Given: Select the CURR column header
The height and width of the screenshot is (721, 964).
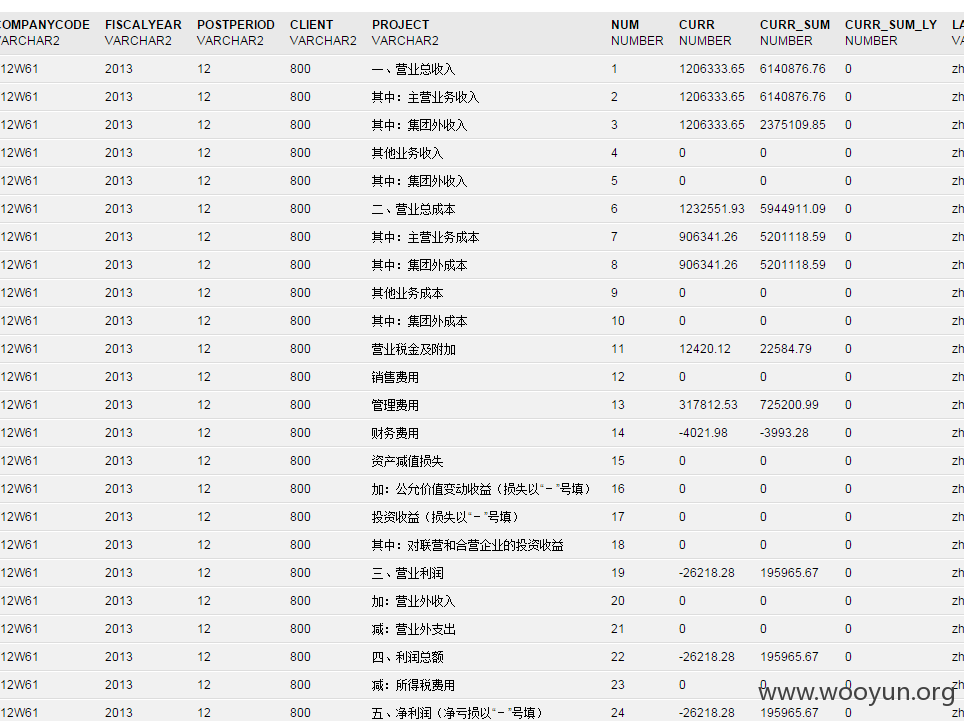Looking at the screenshot, I should [x=697, y=25].
